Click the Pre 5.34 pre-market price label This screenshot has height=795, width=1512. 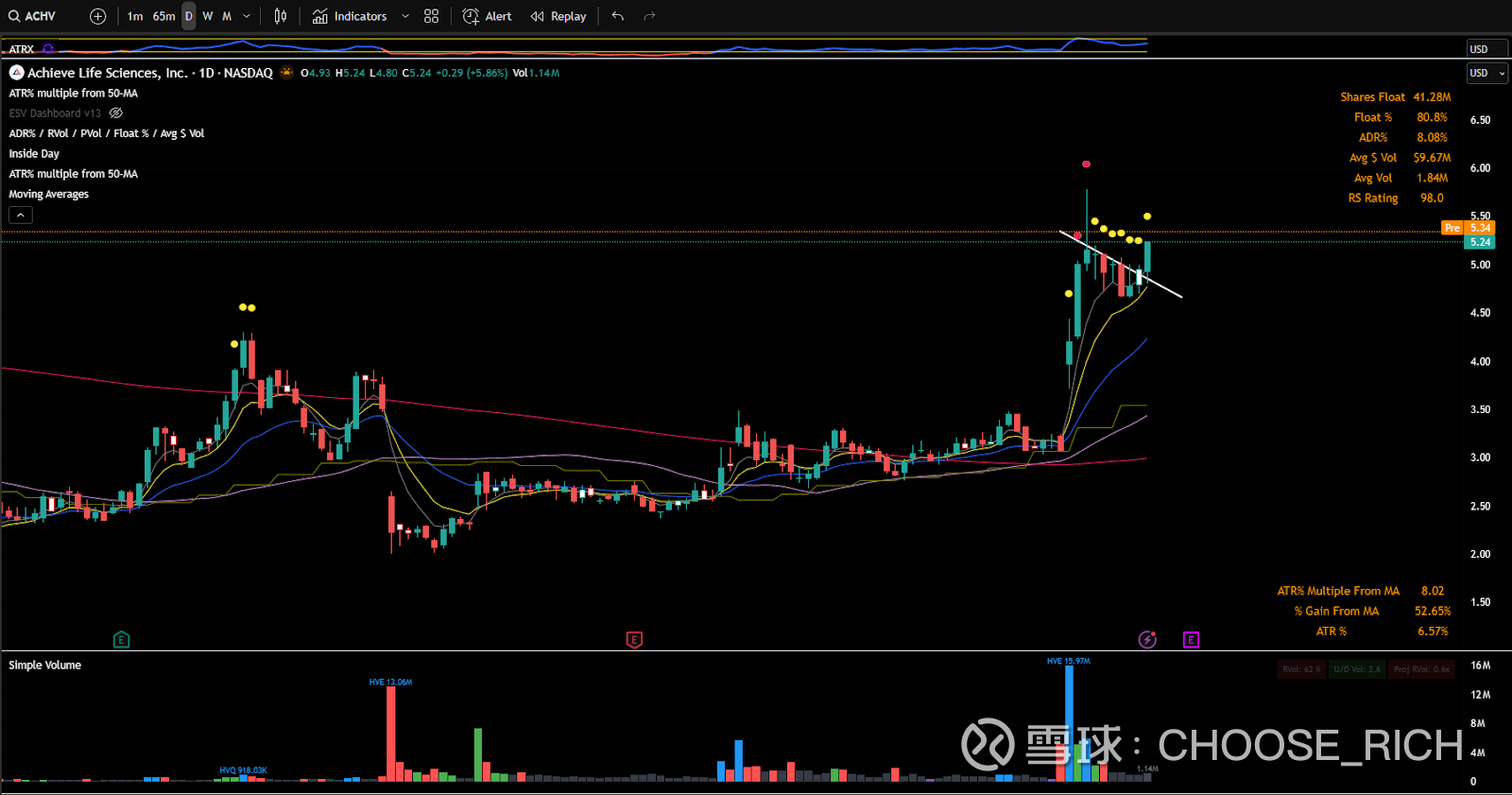1468,228
